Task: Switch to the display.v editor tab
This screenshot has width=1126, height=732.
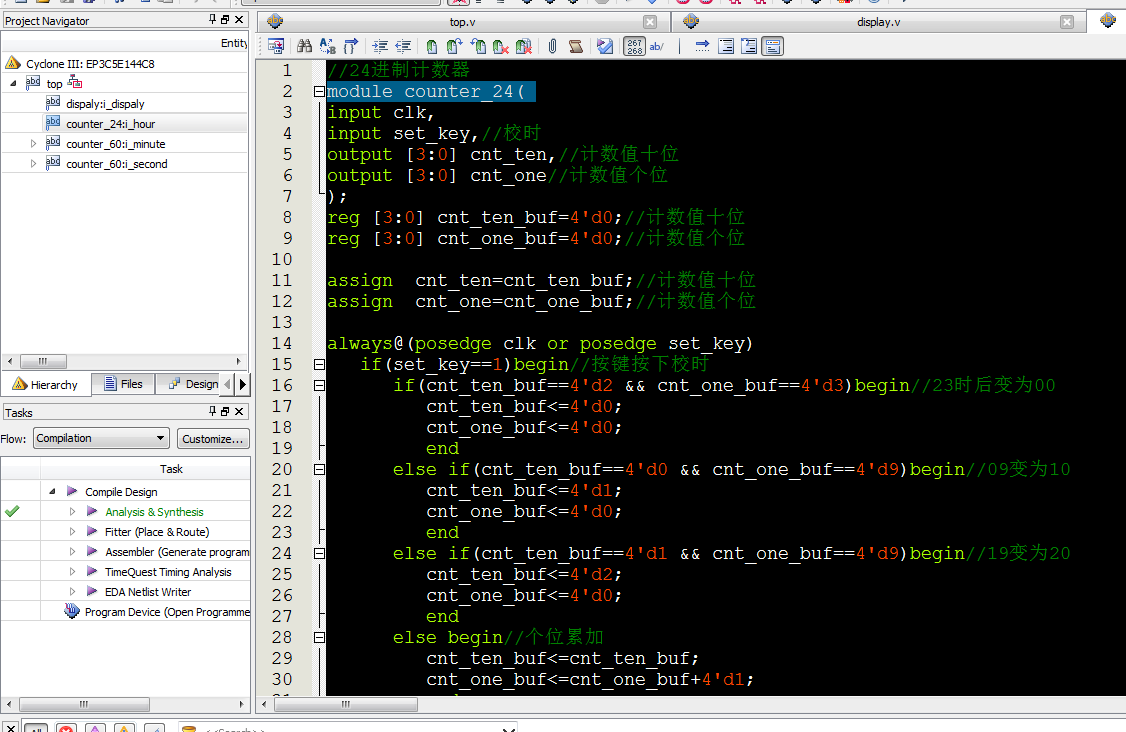Action: [x=878, y=22]
